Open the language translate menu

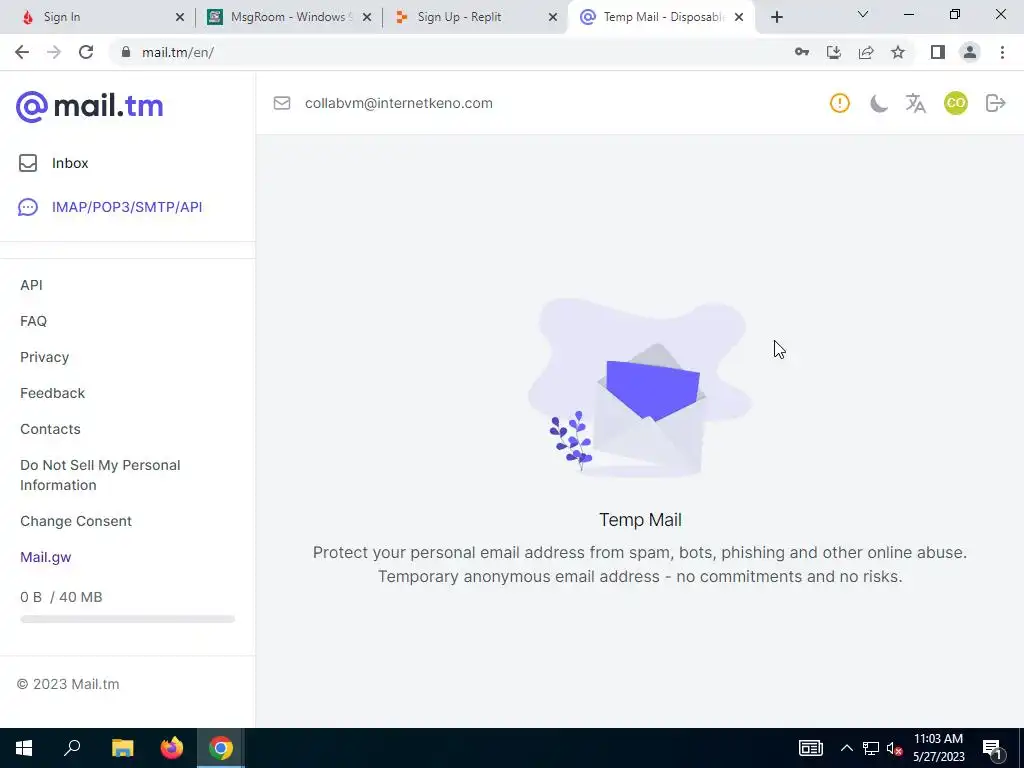click(916, 103)
